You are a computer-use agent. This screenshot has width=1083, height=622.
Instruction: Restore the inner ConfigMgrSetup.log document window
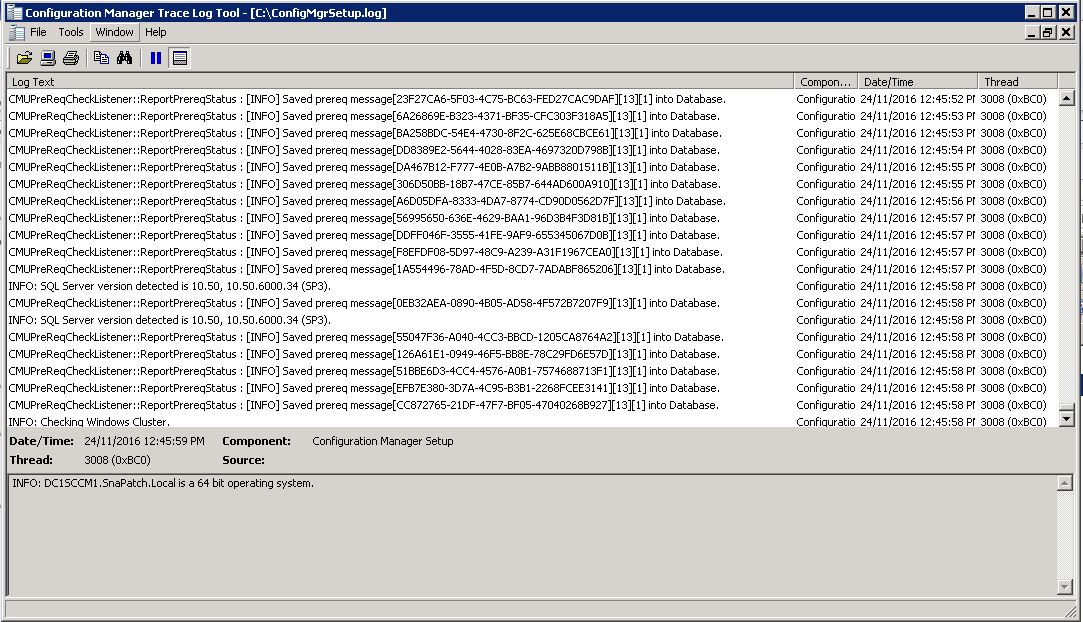point(1048,32)
